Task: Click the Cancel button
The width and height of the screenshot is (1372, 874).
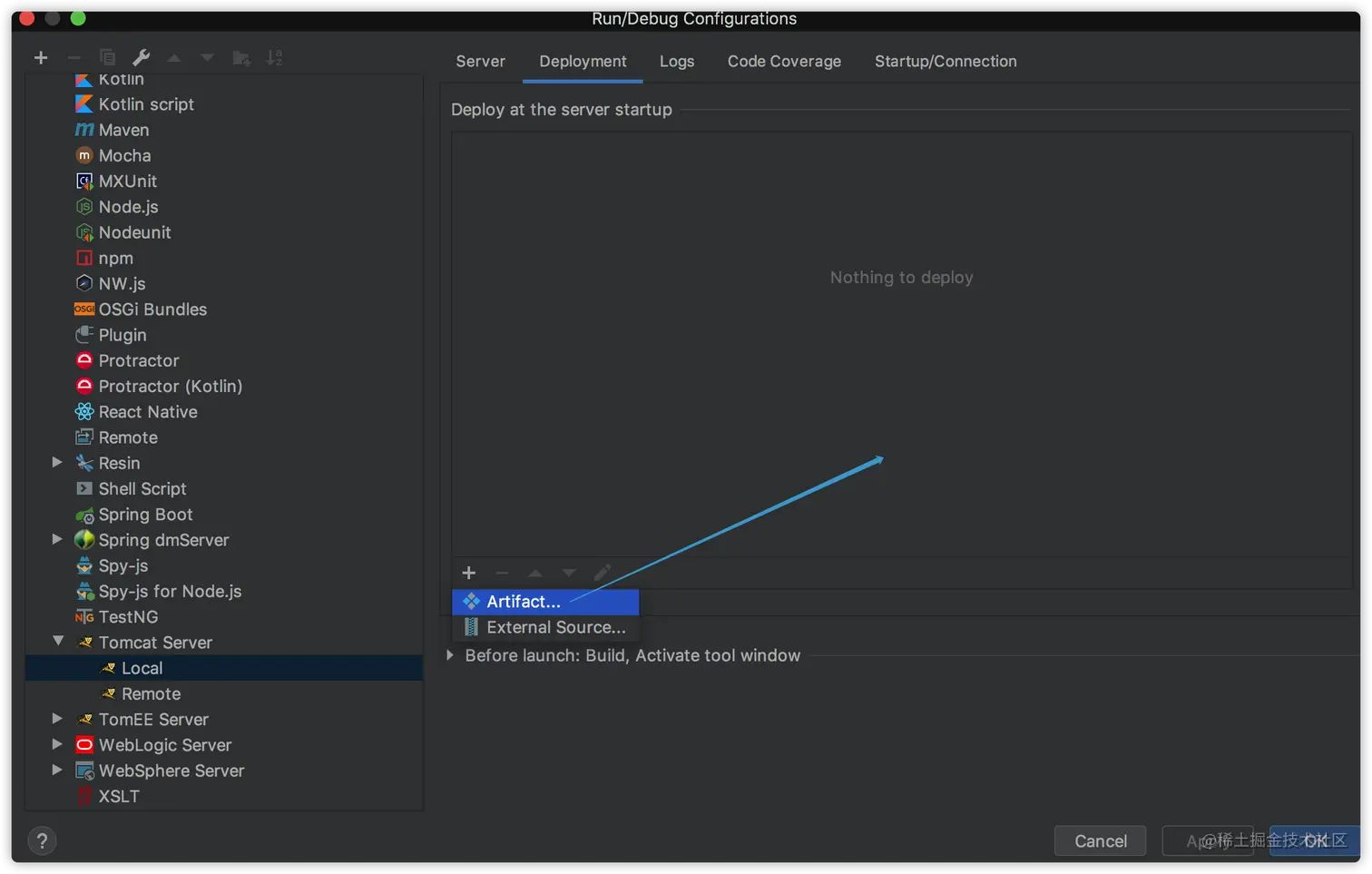Action: point(1101,840)
